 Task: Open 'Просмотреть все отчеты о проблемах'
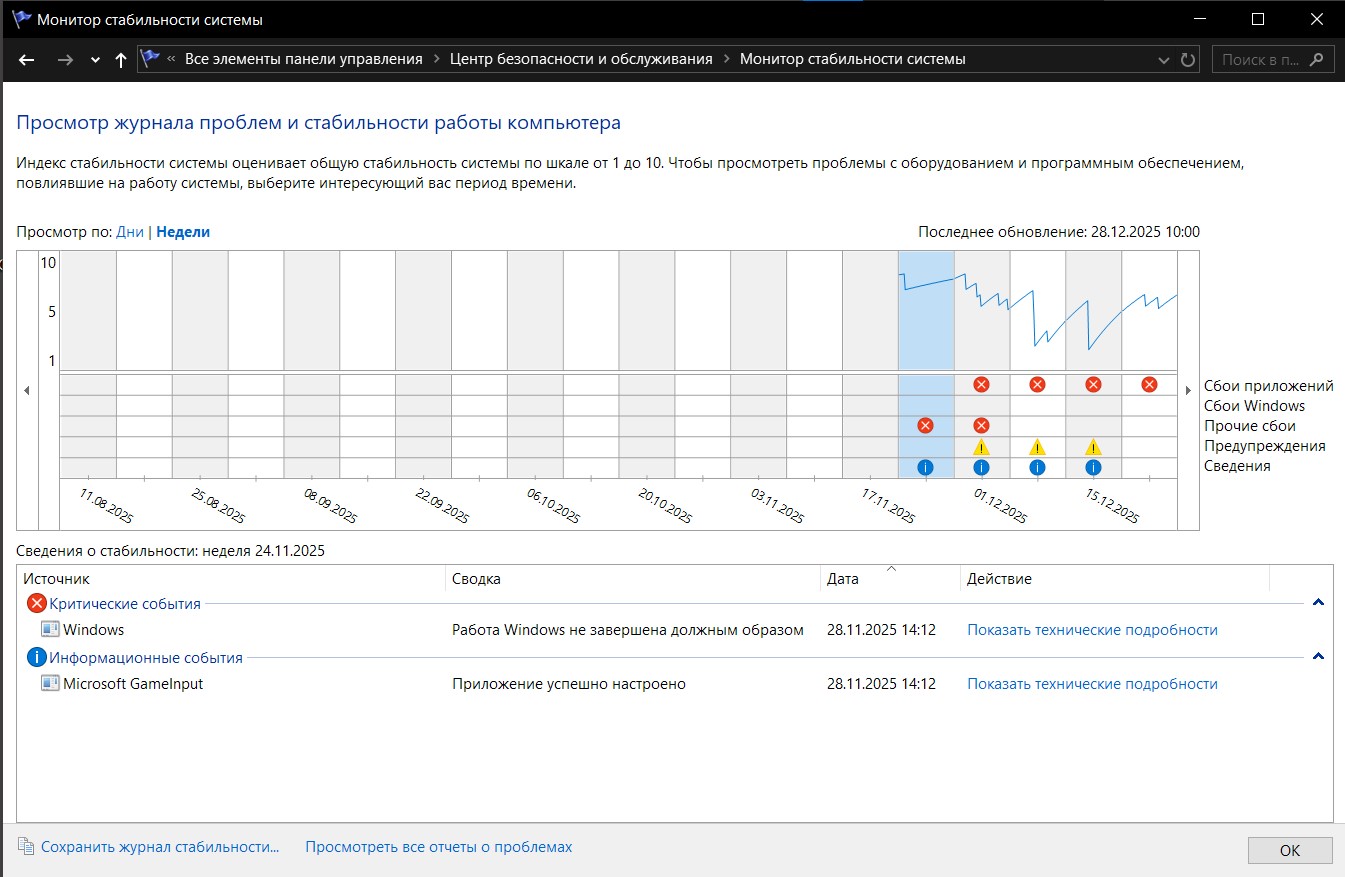pos(439,847)
